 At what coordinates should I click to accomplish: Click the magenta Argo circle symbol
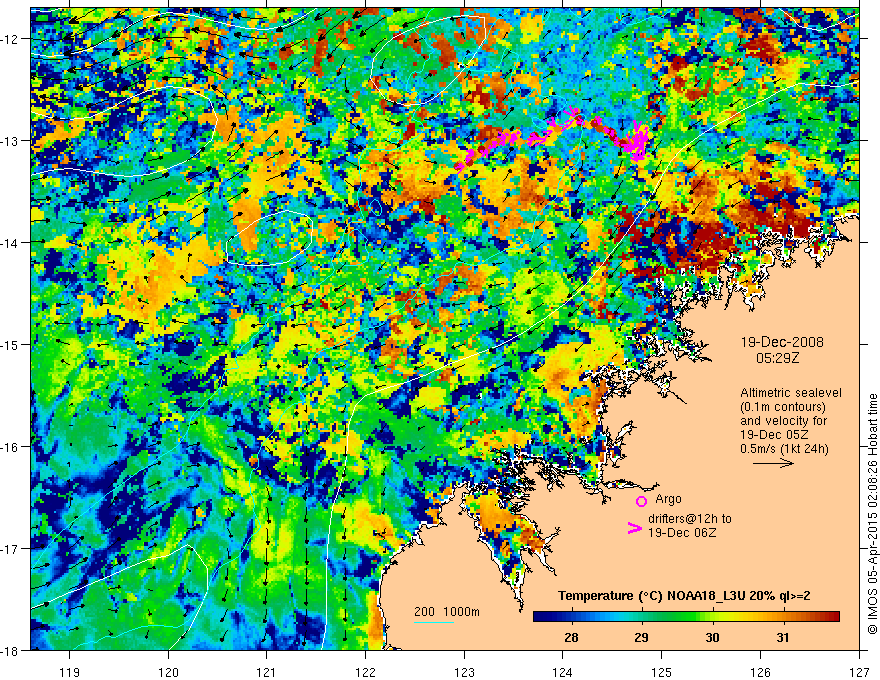pos(641,501)
